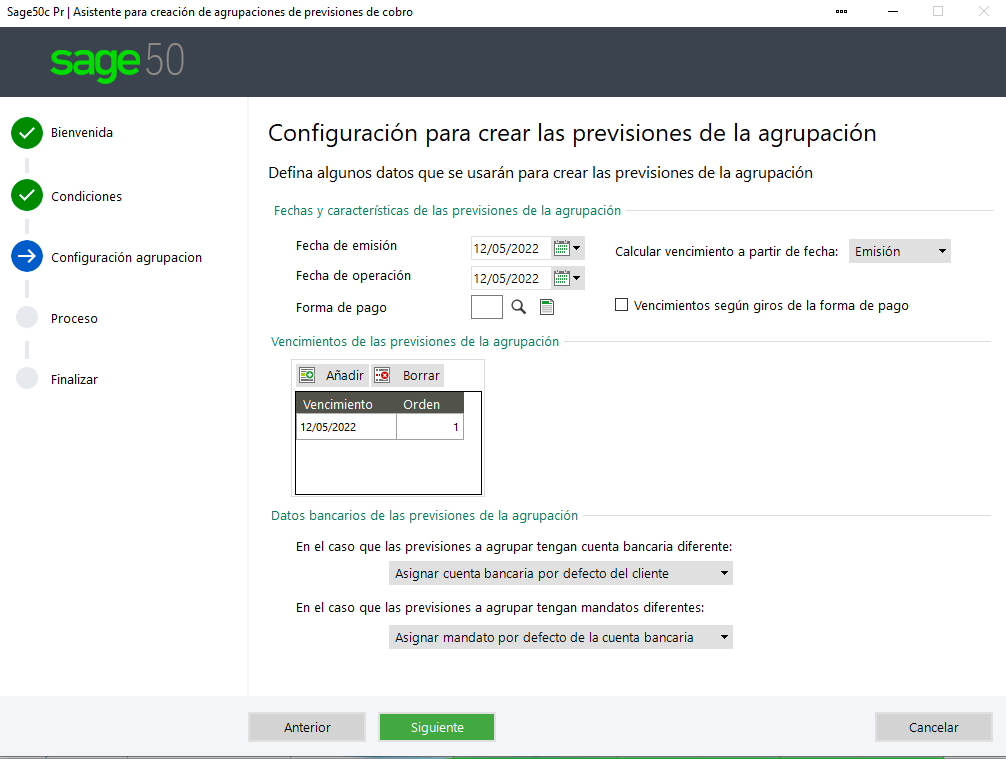Click the Finalizar step circle

[x=27, y=379]
